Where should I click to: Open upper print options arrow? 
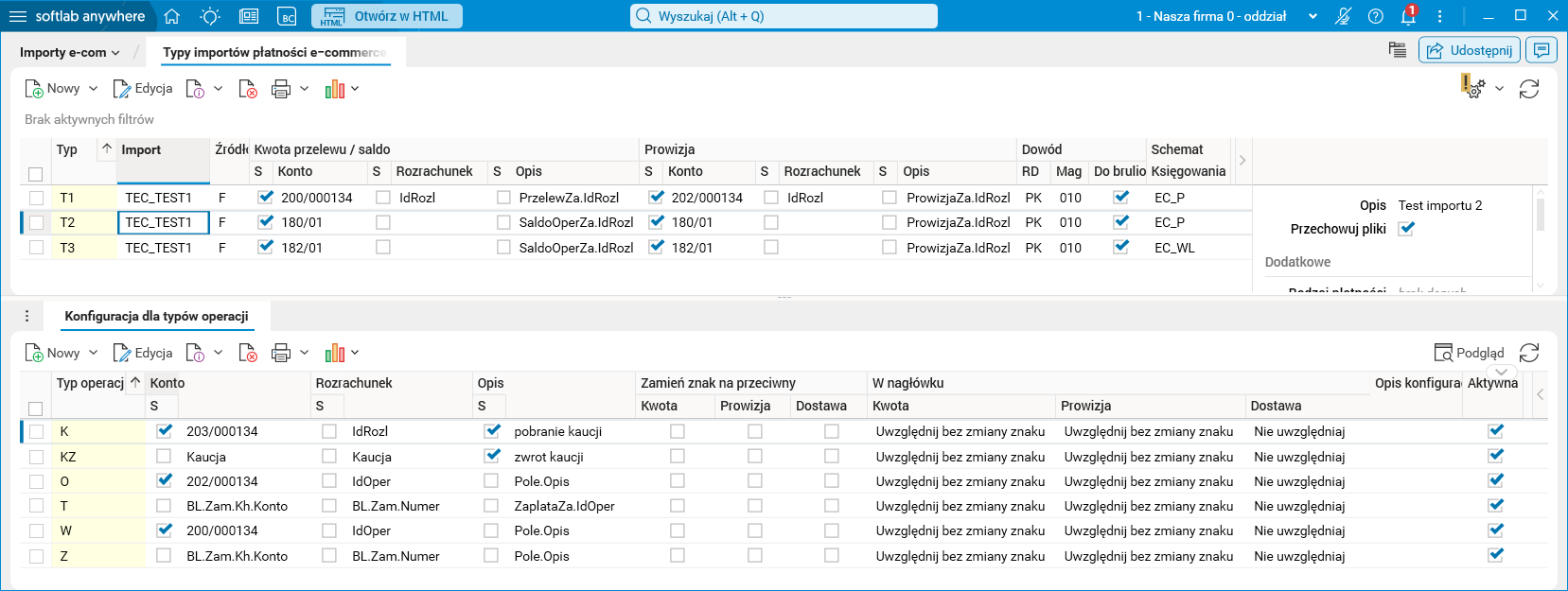tap(304, 89)
